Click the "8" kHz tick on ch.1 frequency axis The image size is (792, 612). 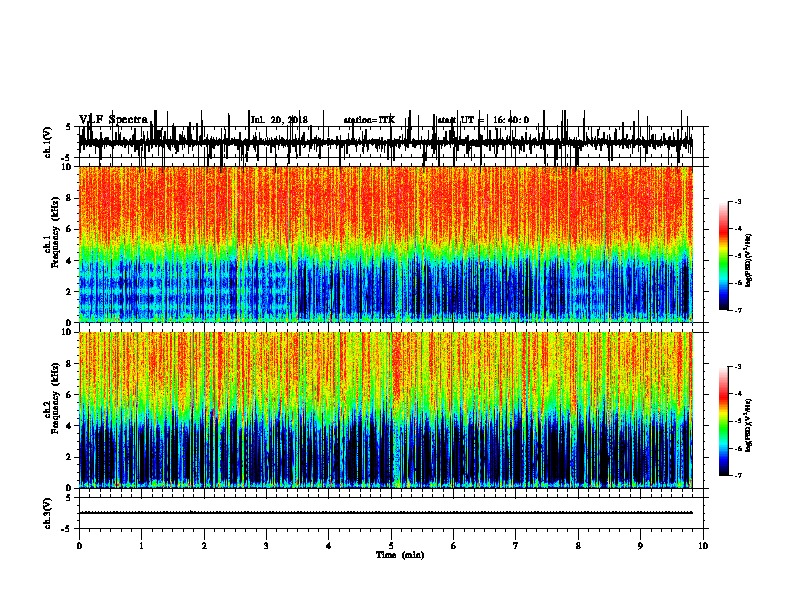click(70, 198)
